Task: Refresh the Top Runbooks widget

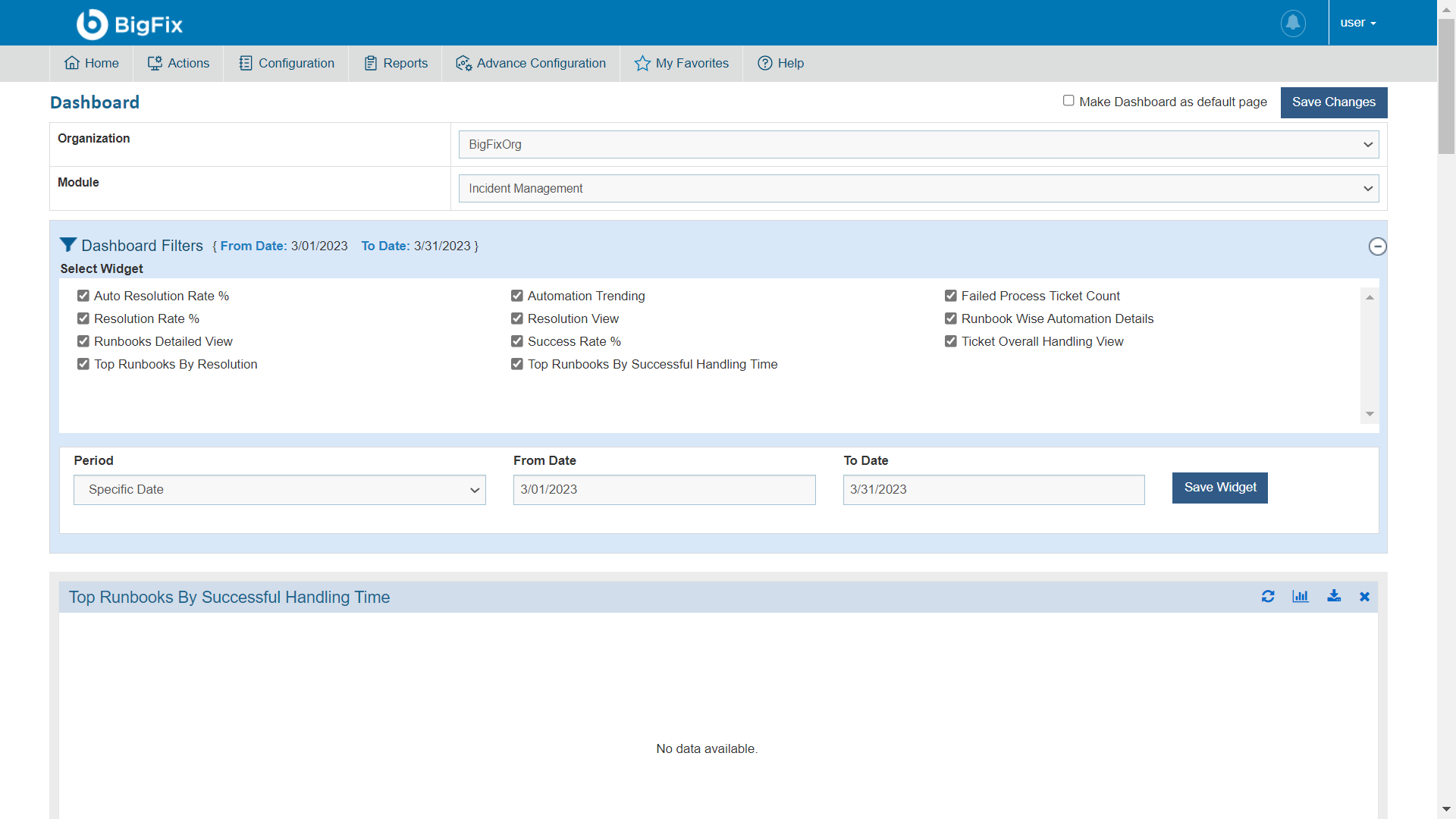Action: (x=1268, y=597)
